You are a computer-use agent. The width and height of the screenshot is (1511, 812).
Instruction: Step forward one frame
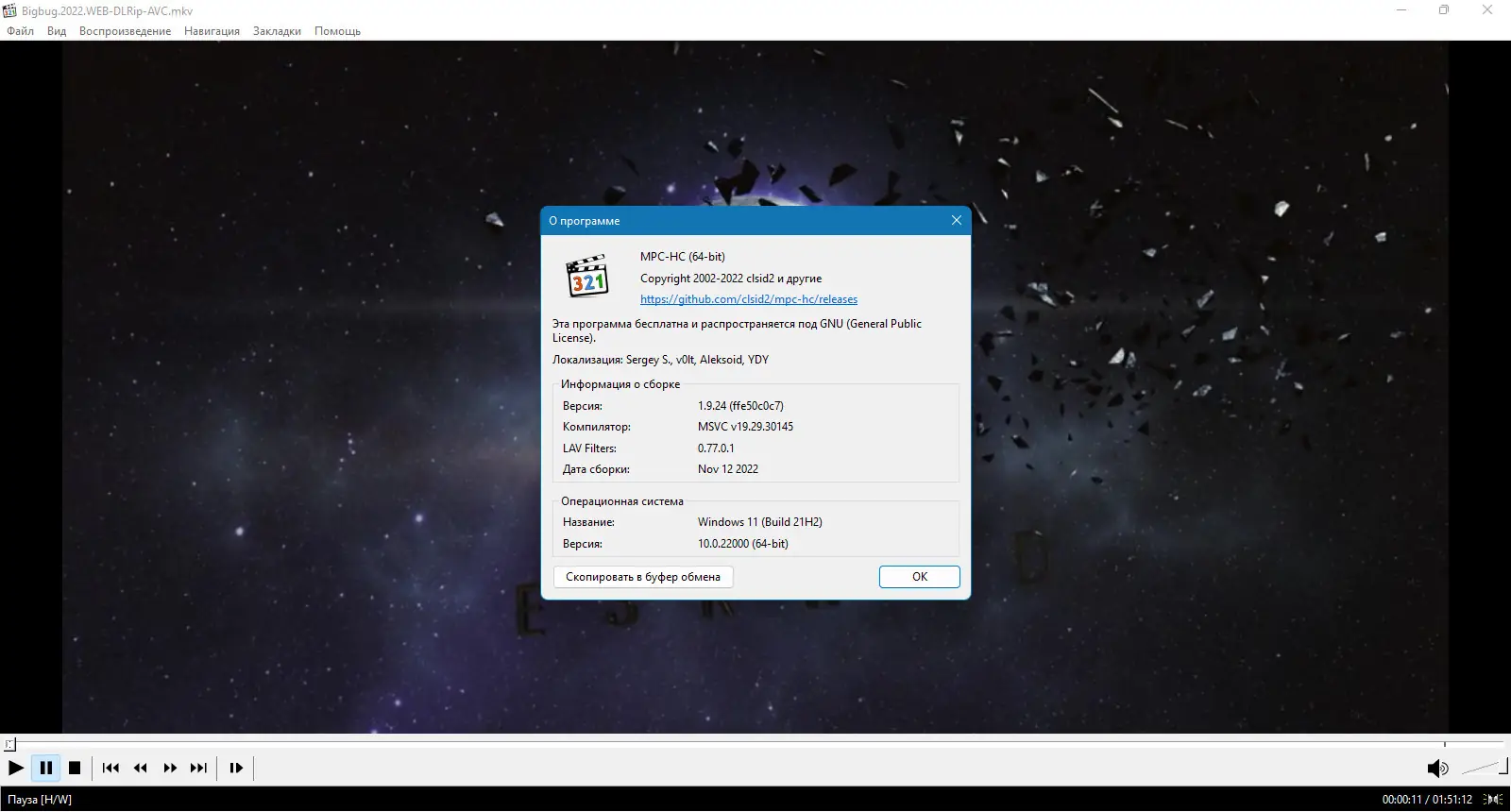click(x=236, y=769)
